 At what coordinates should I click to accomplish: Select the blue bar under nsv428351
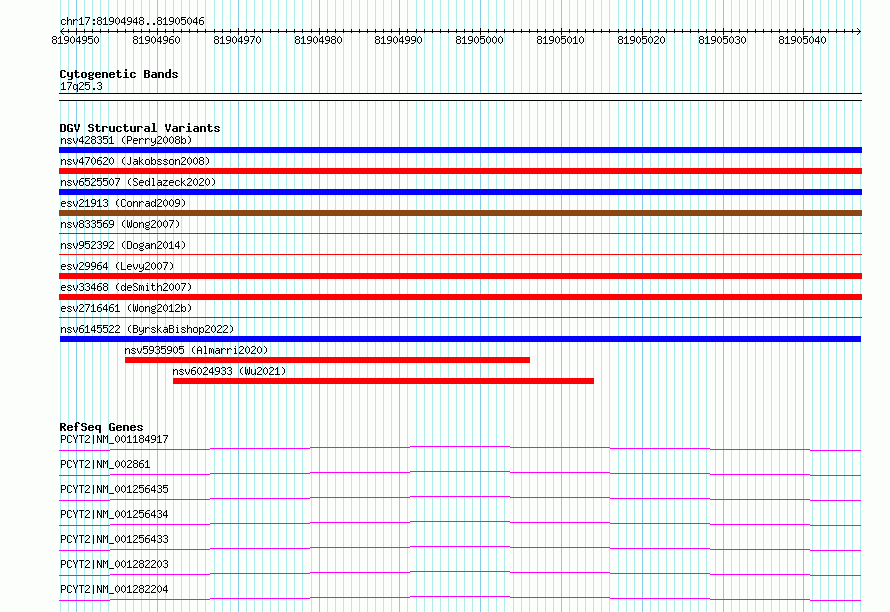click(x=460, y=150)
